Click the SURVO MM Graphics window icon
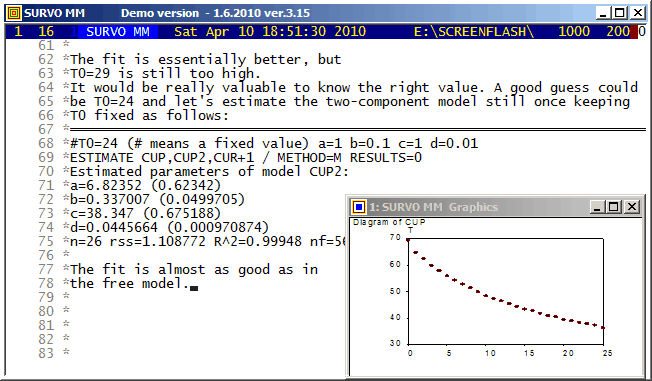Image resolution: width=652 pixels, height=381 pixels. [x=358, y=207]
